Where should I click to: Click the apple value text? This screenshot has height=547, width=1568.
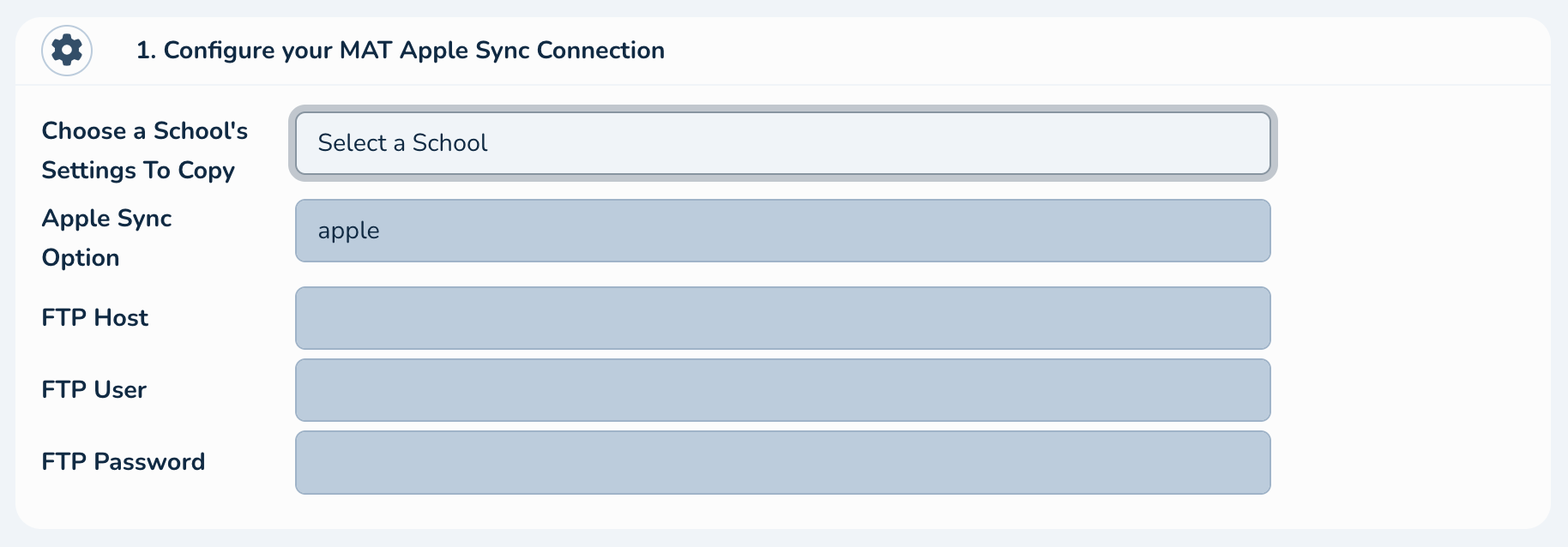click(x=348, y=231)
